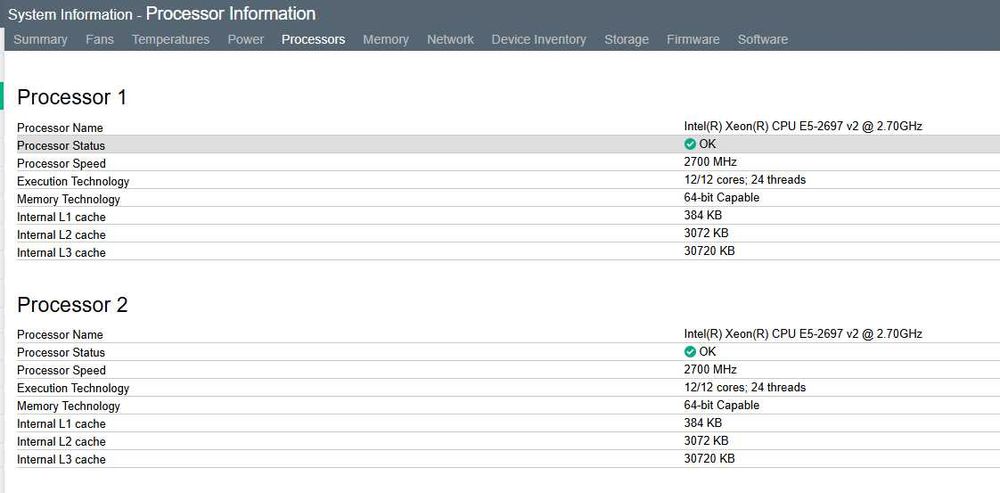
Task: Switch to the Fans tab
Action: click(x=100, y=40)
